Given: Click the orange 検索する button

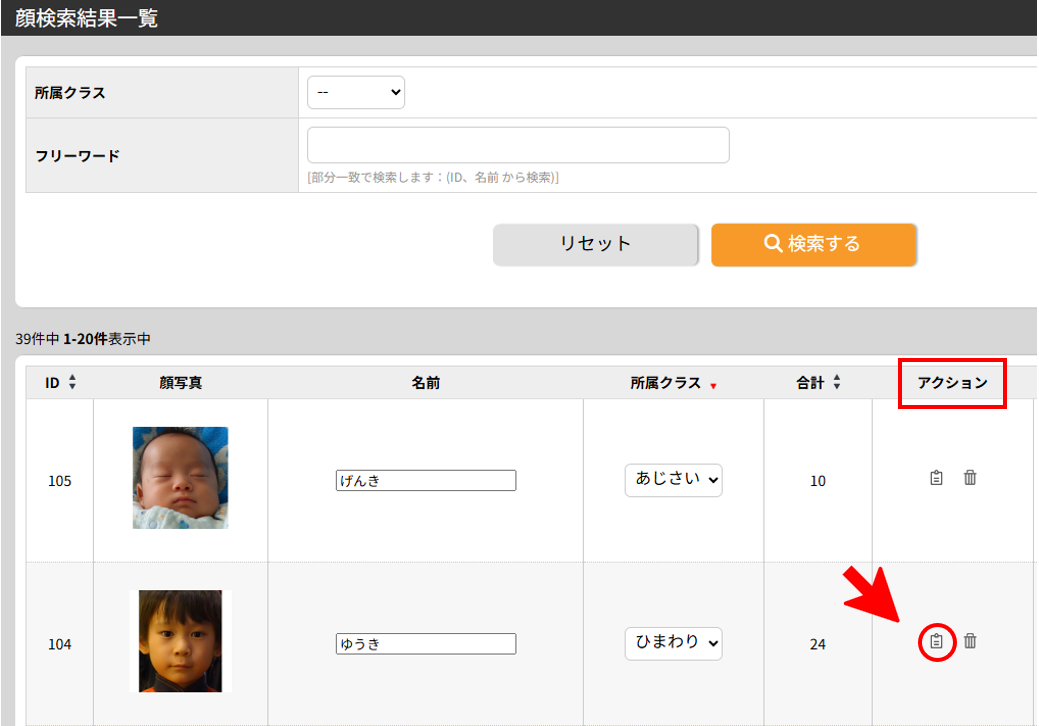Looking at the screenshot, I should coord(813,244).
